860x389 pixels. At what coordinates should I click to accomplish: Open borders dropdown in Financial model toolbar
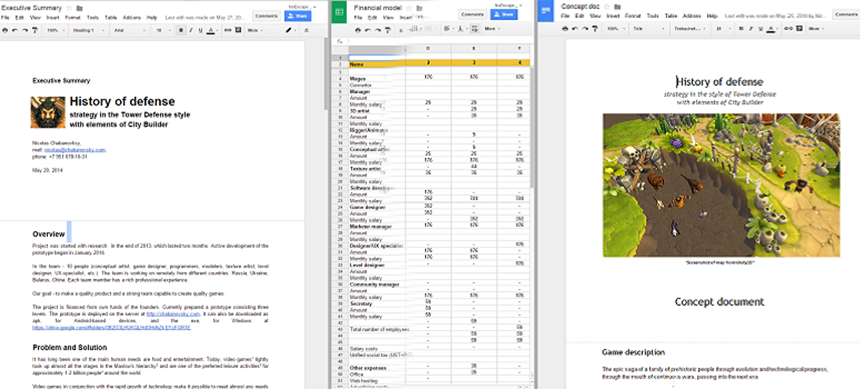click(416, 29)
